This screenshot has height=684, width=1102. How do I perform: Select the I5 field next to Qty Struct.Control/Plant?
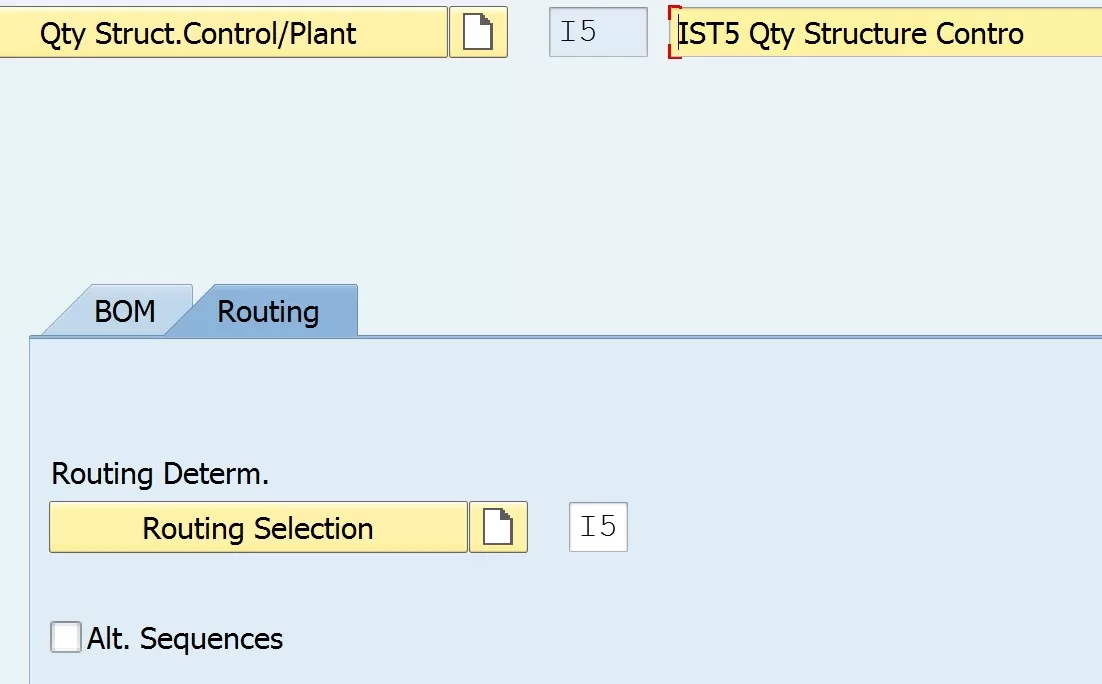click(598, 32)
